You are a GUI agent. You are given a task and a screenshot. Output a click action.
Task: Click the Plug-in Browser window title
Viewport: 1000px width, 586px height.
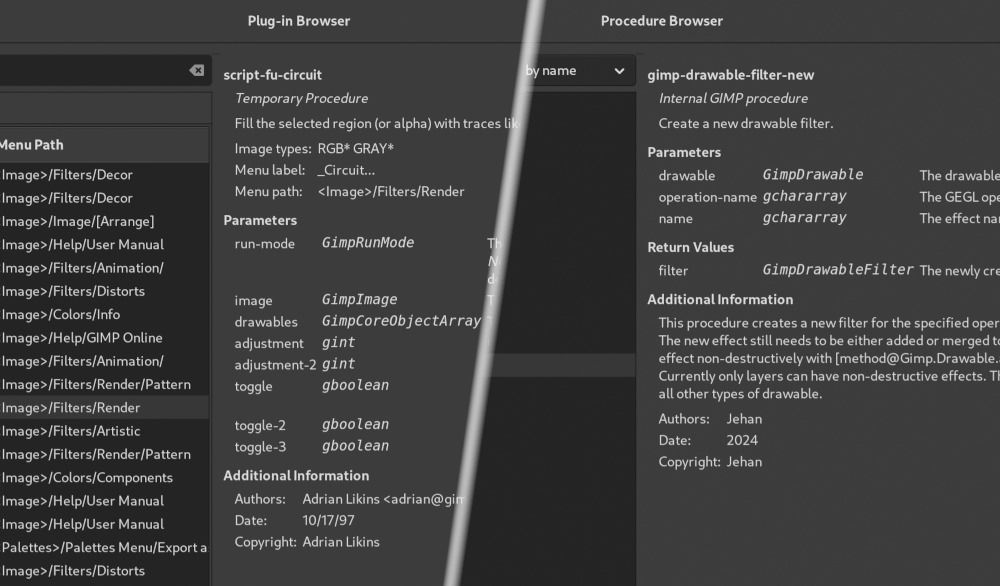pyautogui.click(x=298, y=21)
